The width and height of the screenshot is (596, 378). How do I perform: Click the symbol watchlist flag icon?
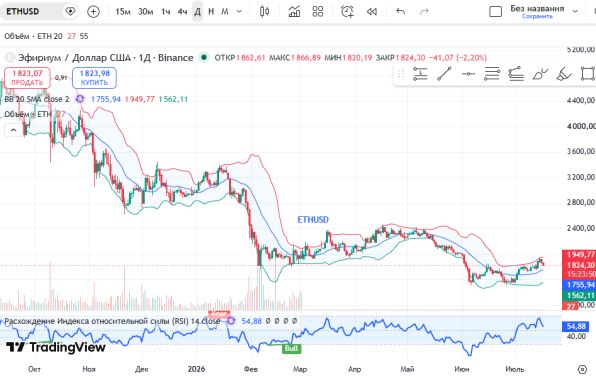(x=70, y=11)
